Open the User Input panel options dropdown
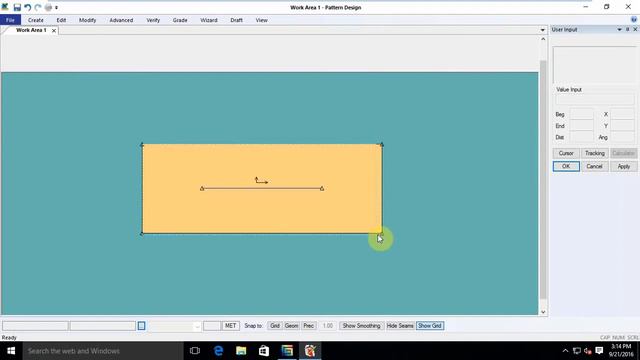Image resolution: width=640 pixels, height=360 pixels. pyautogui.click(x=619, y=30)
